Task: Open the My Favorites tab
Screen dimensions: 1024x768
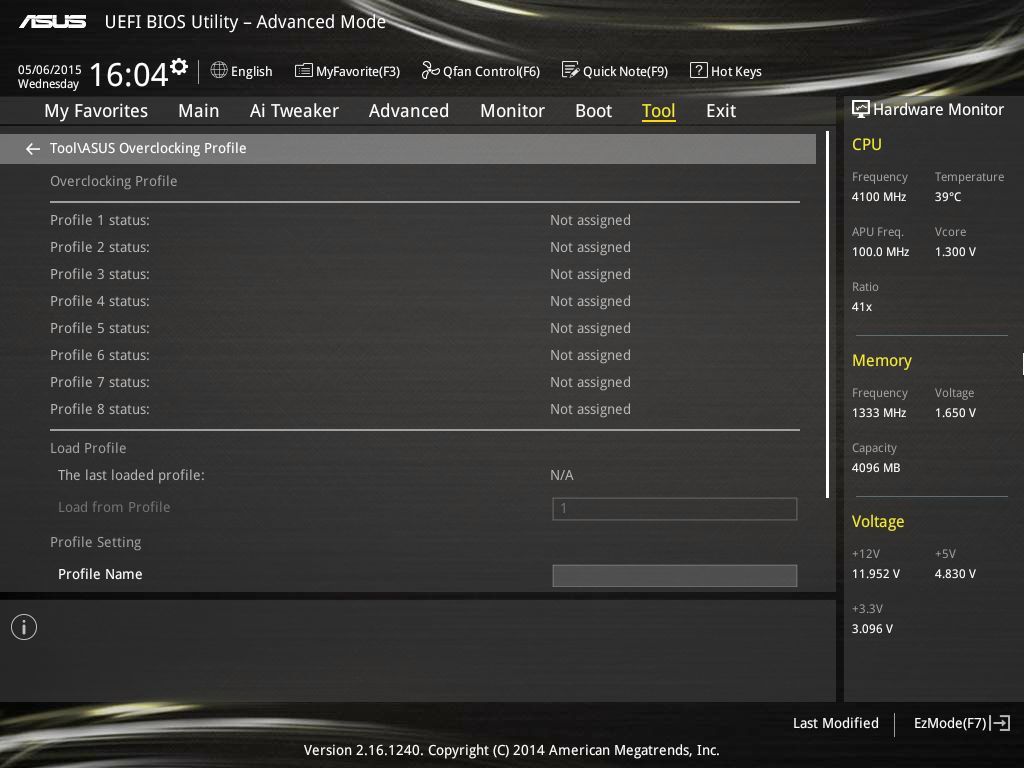Action: (96, 111)
